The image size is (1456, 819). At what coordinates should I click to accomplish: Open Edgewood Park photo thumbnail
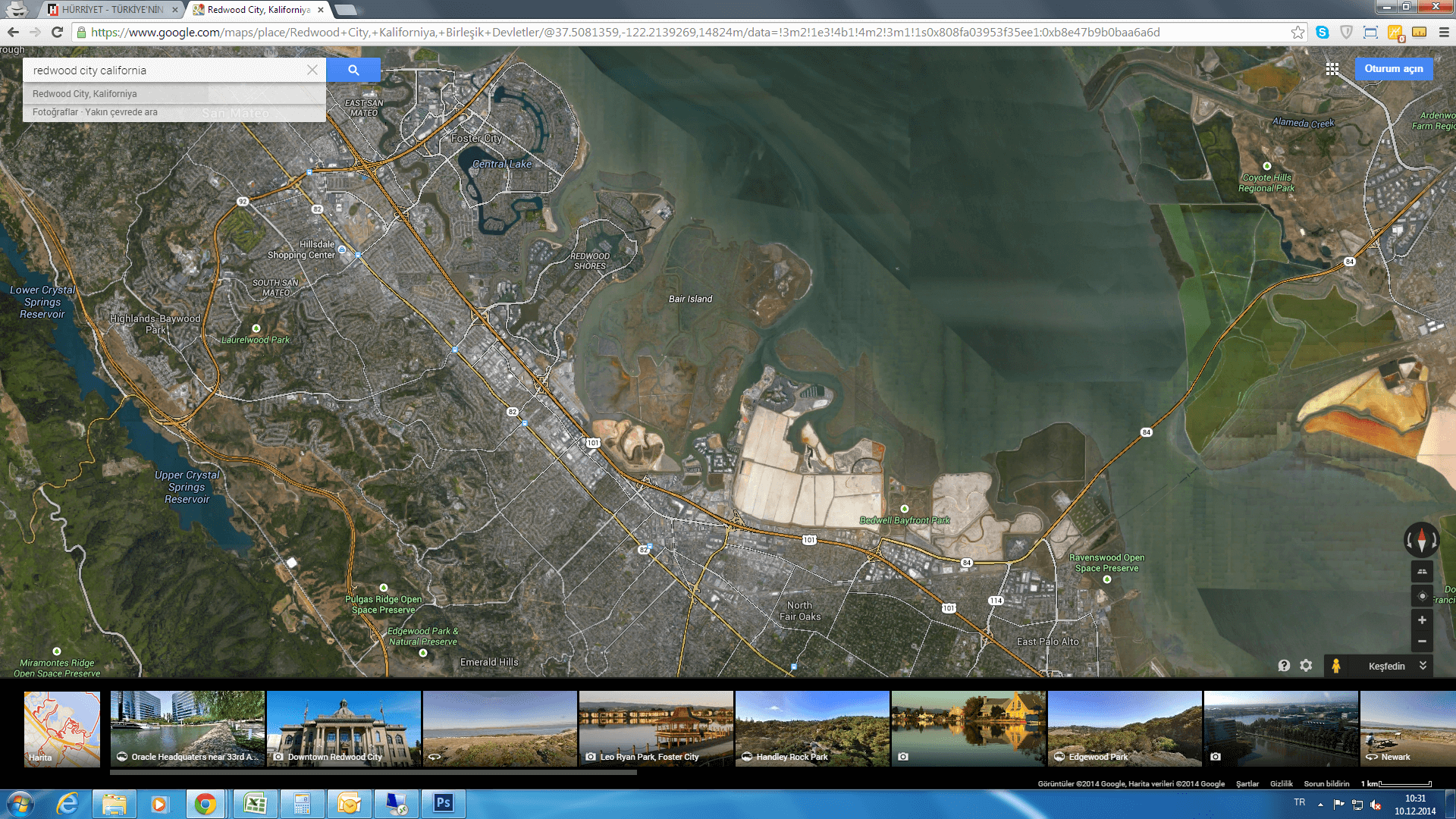click(1125, 728)
